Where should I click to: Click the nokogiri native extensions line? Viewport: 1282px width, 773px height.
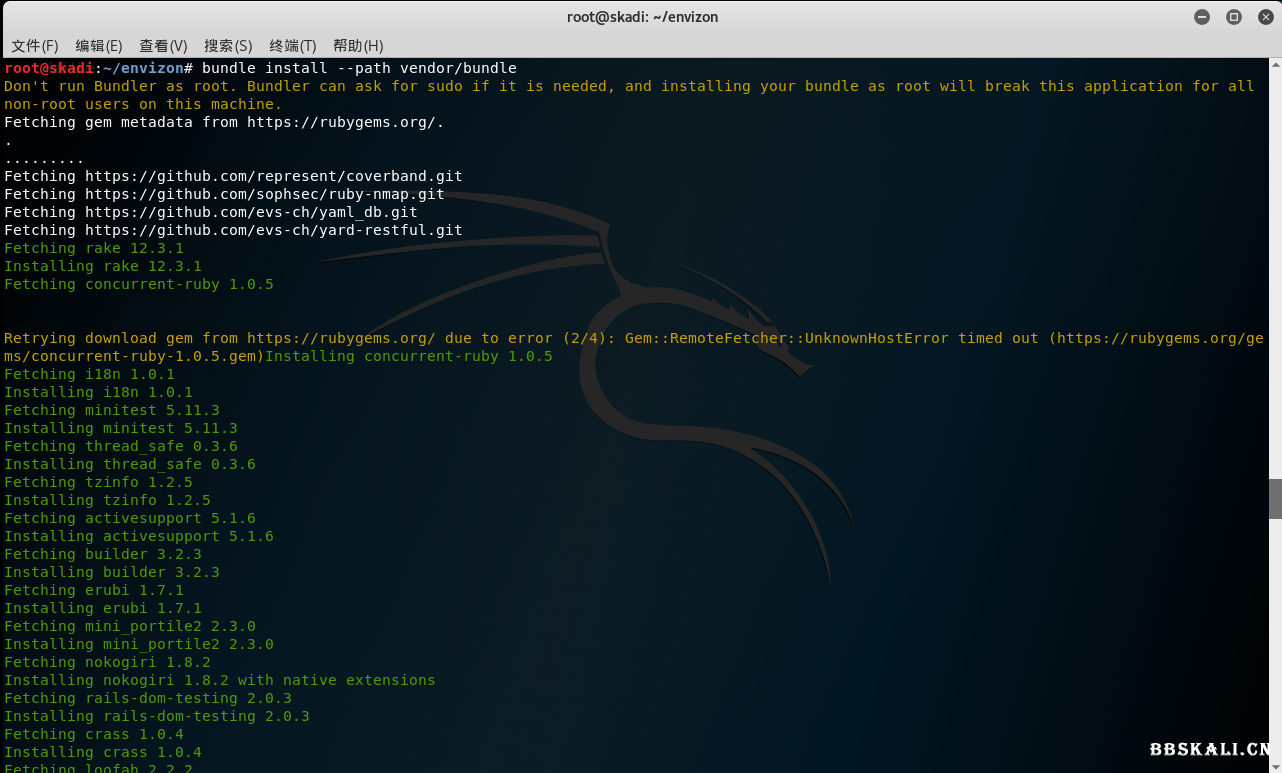point(220,680)
